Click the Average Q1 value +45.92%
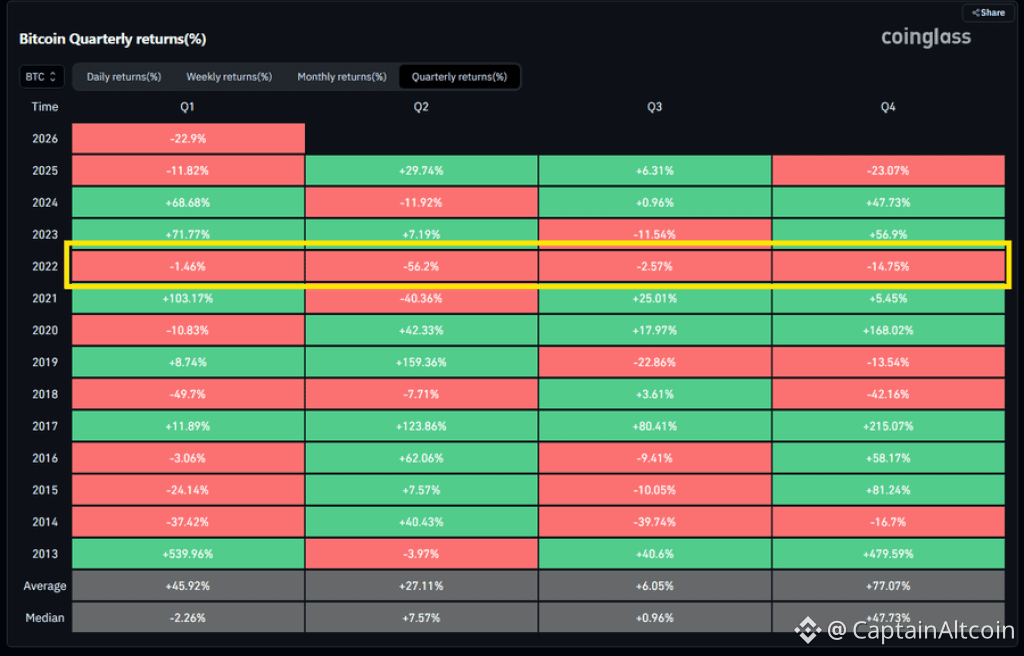Viewport: 1024px width, 656px height. click(188, 586)
